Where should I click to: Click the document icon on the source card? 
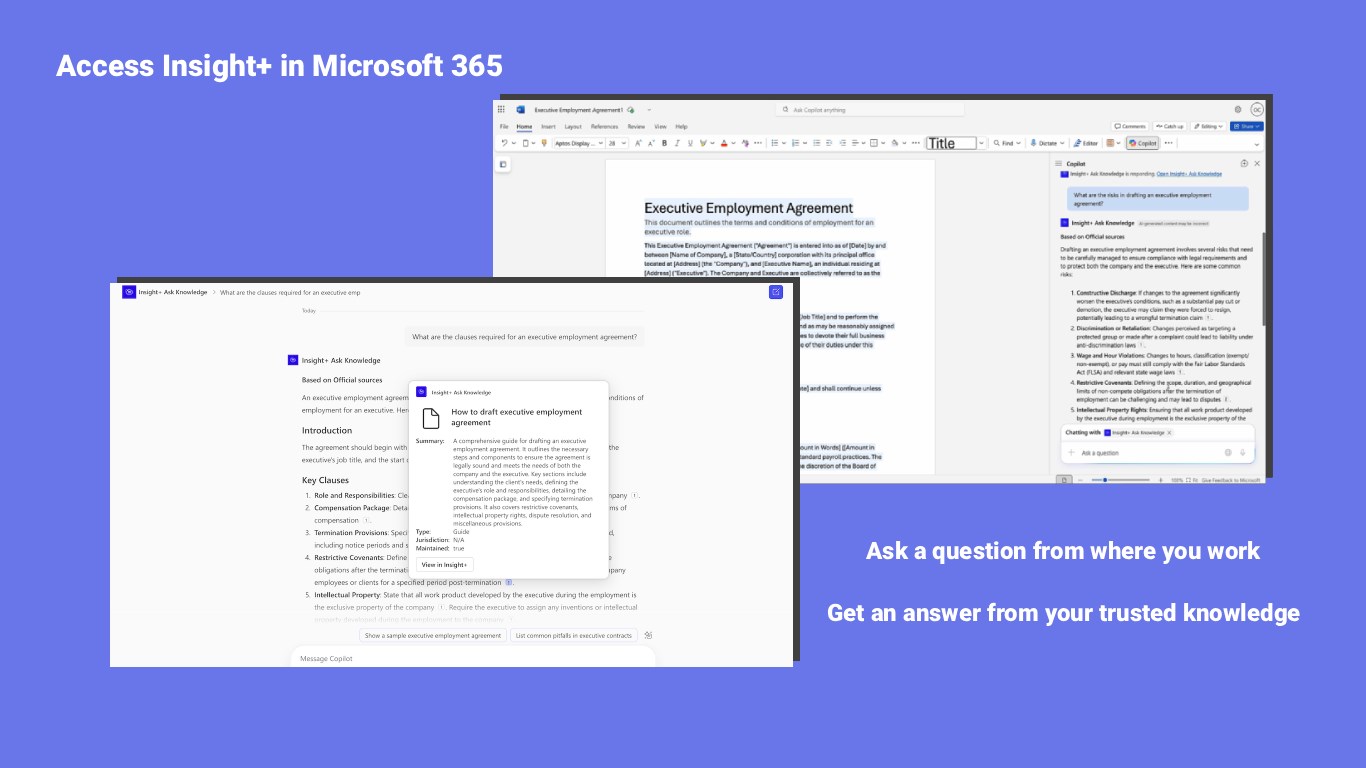coord(431,417)
